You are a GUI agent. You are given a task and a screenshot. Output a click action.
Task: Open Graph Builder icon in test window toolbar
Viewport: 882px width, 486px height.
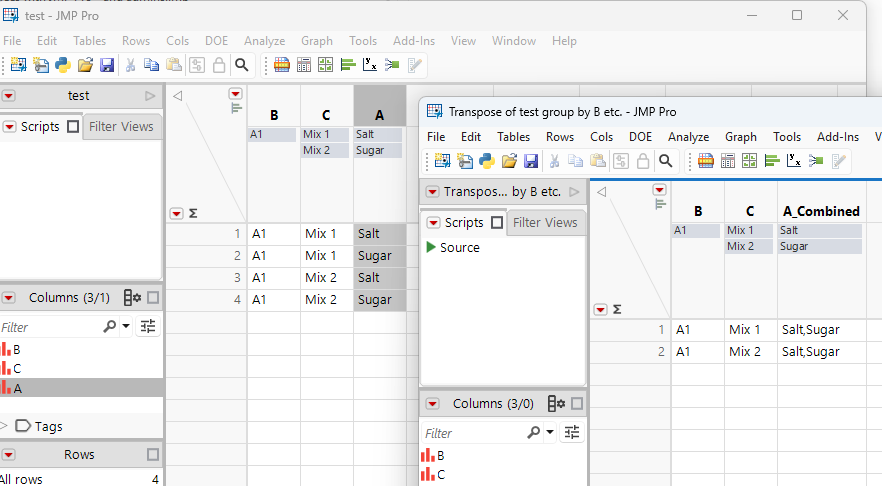tap(326, 65)
